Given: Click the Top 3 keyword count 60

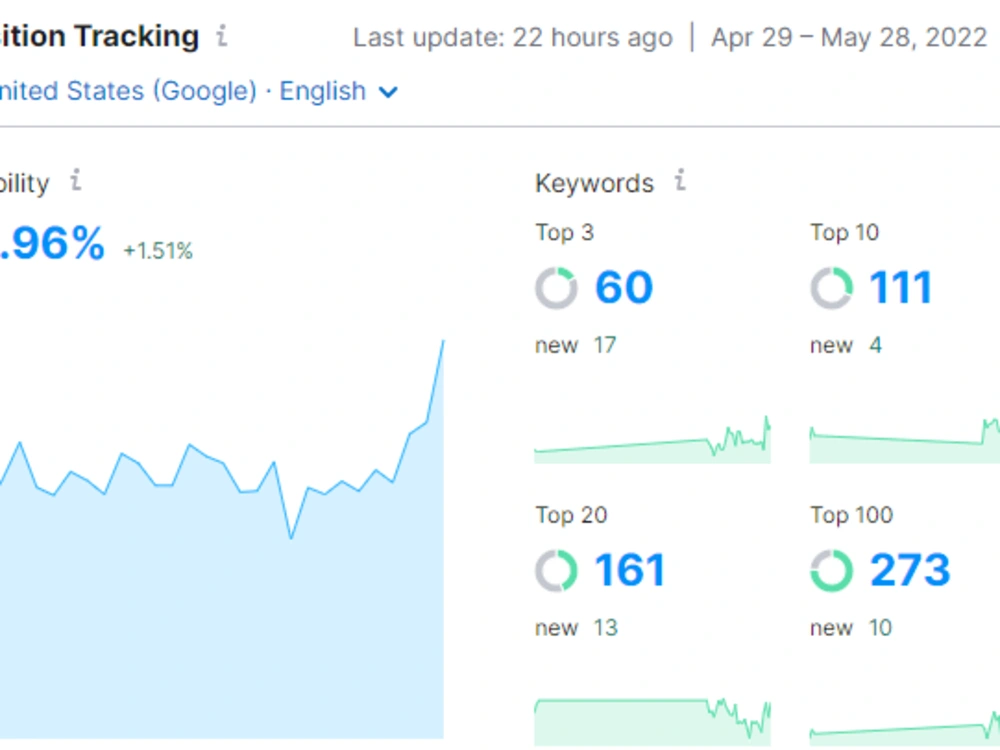Looking at the screenshot, I should coord(624,288).
